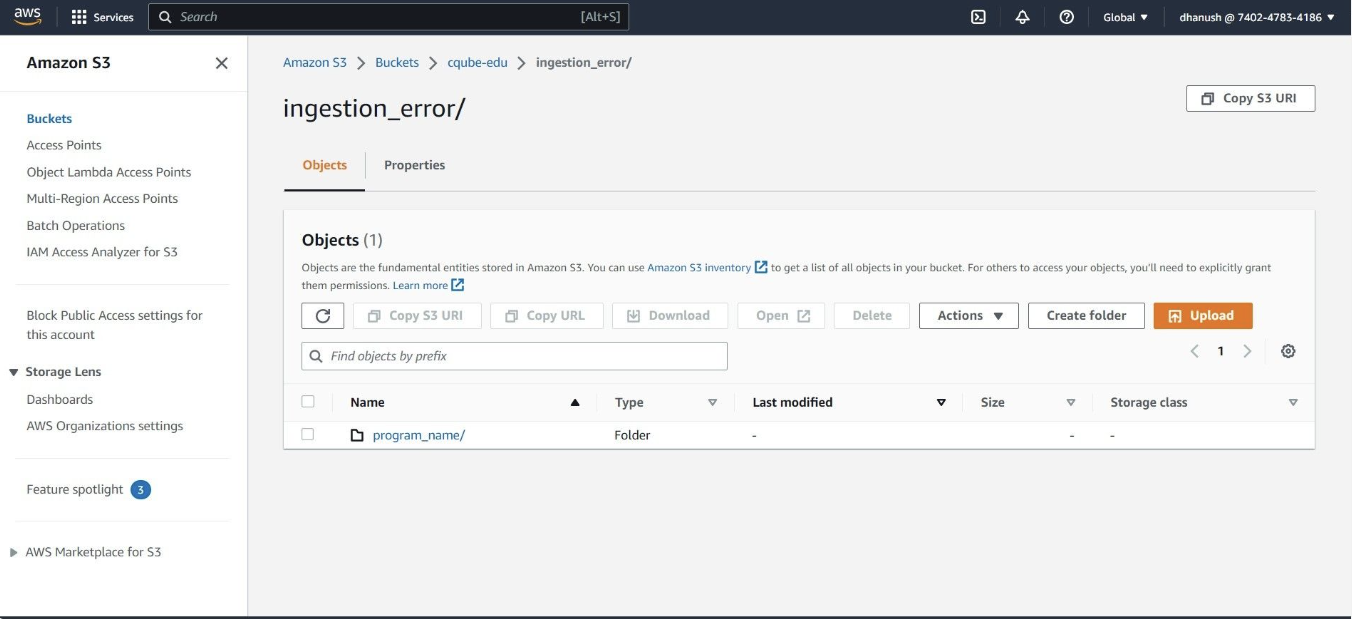Open Storage Lens Dashboards
This screenshot has width=1352, height=622.
pos(60,400)
